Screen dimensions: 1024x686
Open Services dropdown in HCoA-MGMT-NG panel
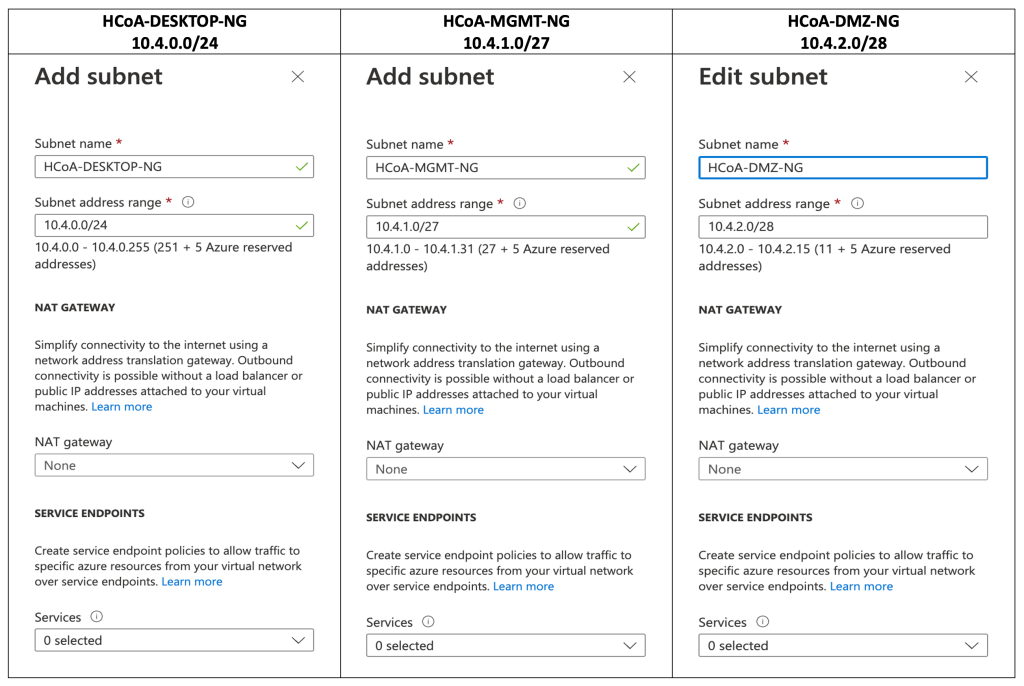(x=505, y=646)
